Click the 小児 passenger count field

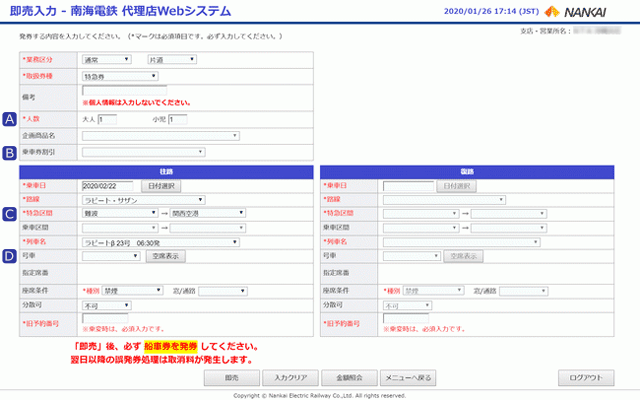(178, 120)
